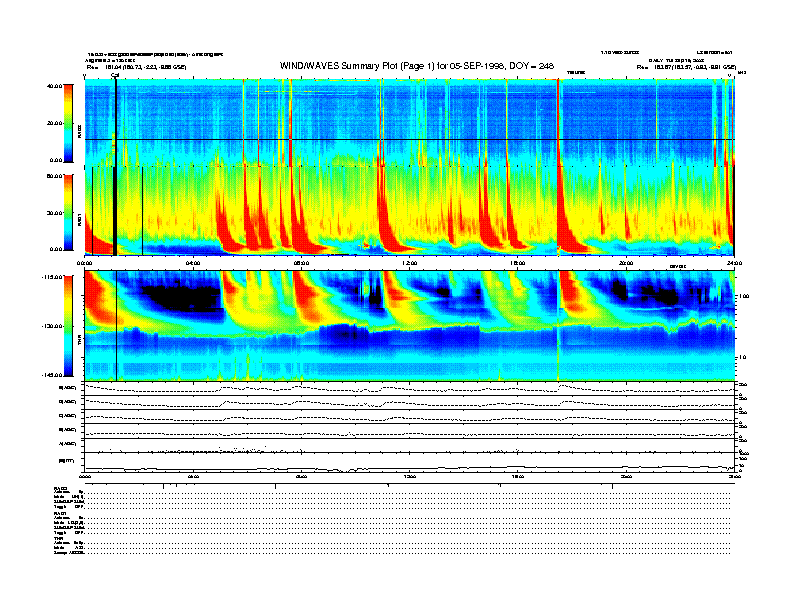
Task: Click the TNR color scale bar
Action: [68, 326]
